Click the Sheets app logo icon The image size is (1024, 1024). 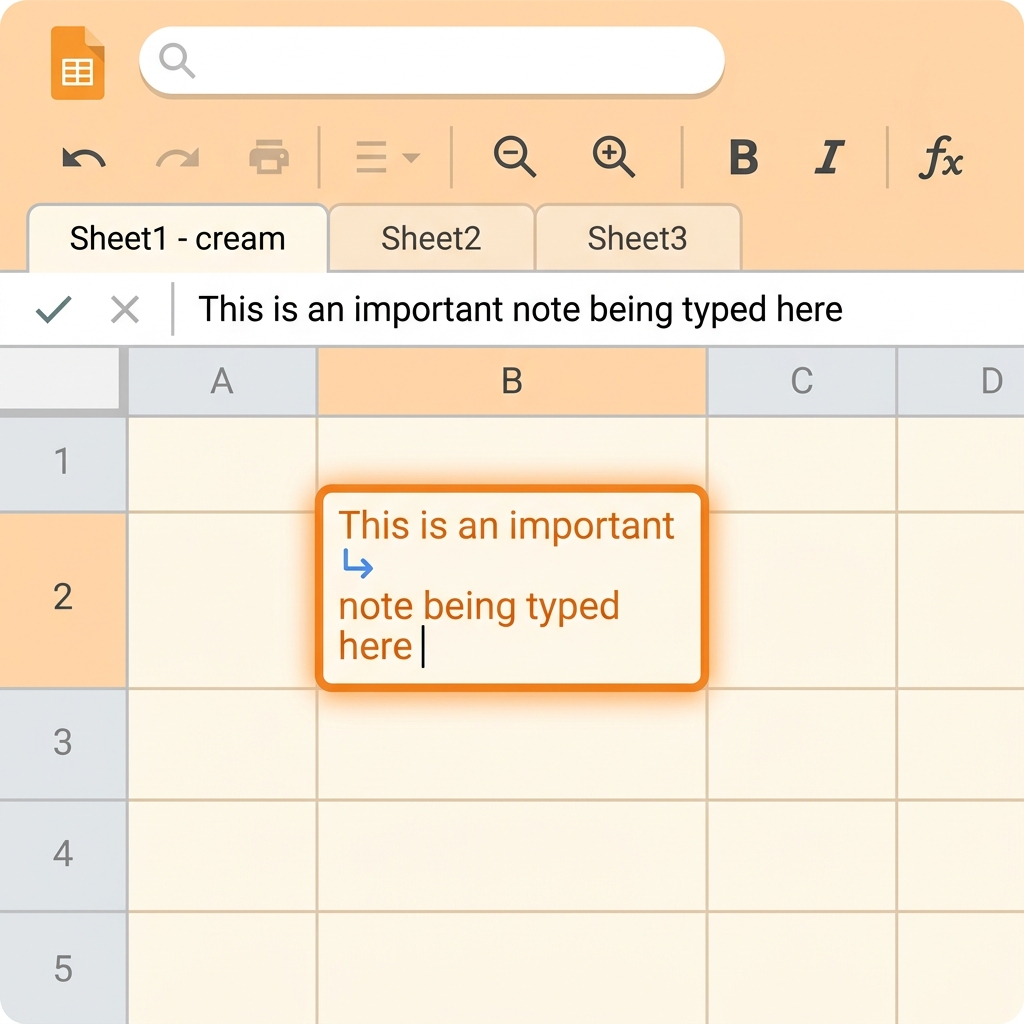[78, 63]
